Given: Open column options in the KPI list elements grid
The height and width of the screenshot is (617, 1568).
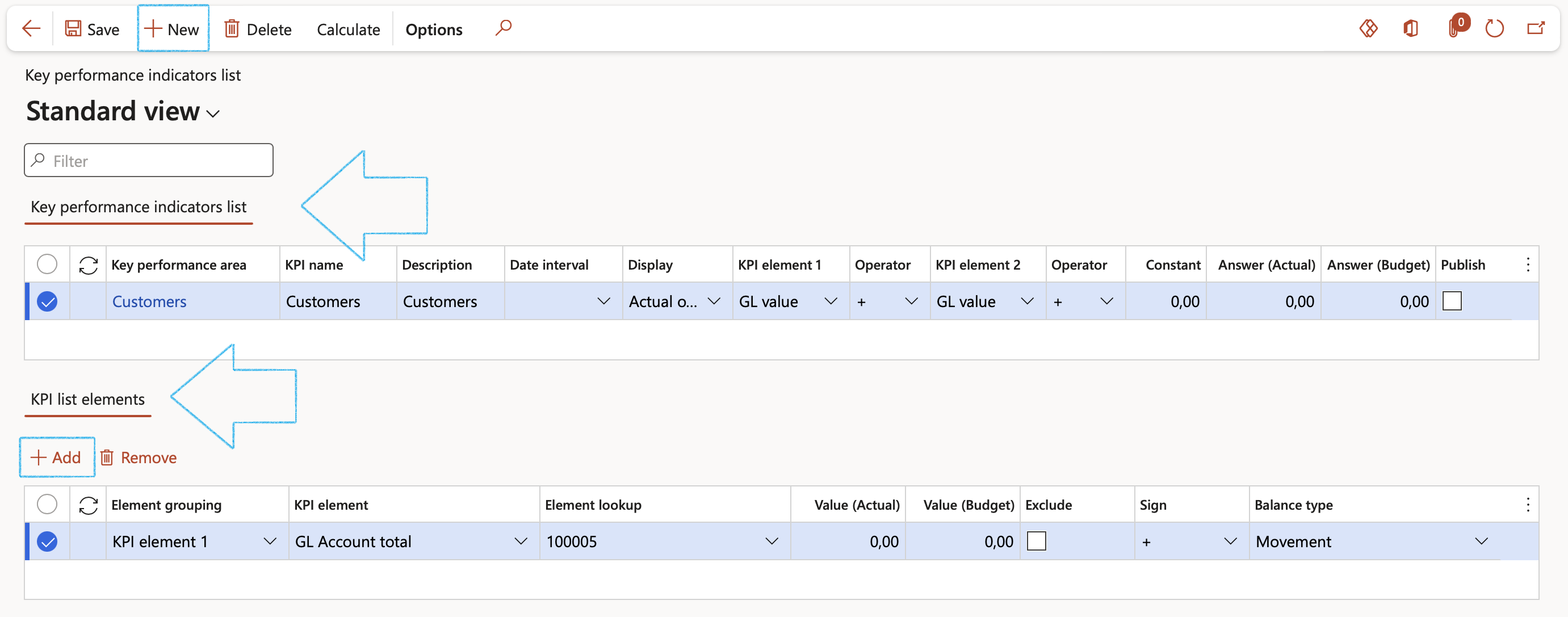Looking at the screenshot, I should click(x=1528, y=505).
